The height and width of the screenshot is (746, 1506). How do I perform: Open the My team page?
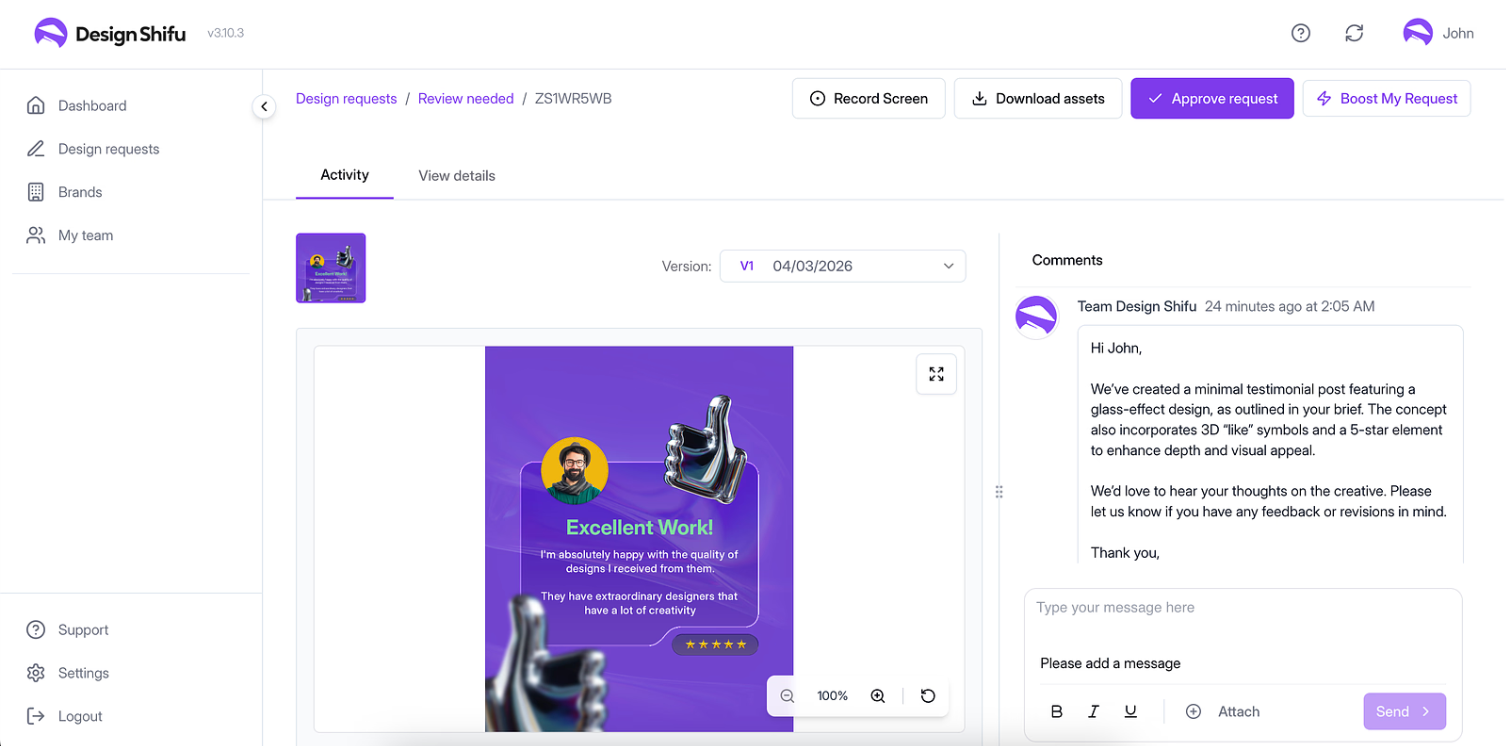(85, 234)
